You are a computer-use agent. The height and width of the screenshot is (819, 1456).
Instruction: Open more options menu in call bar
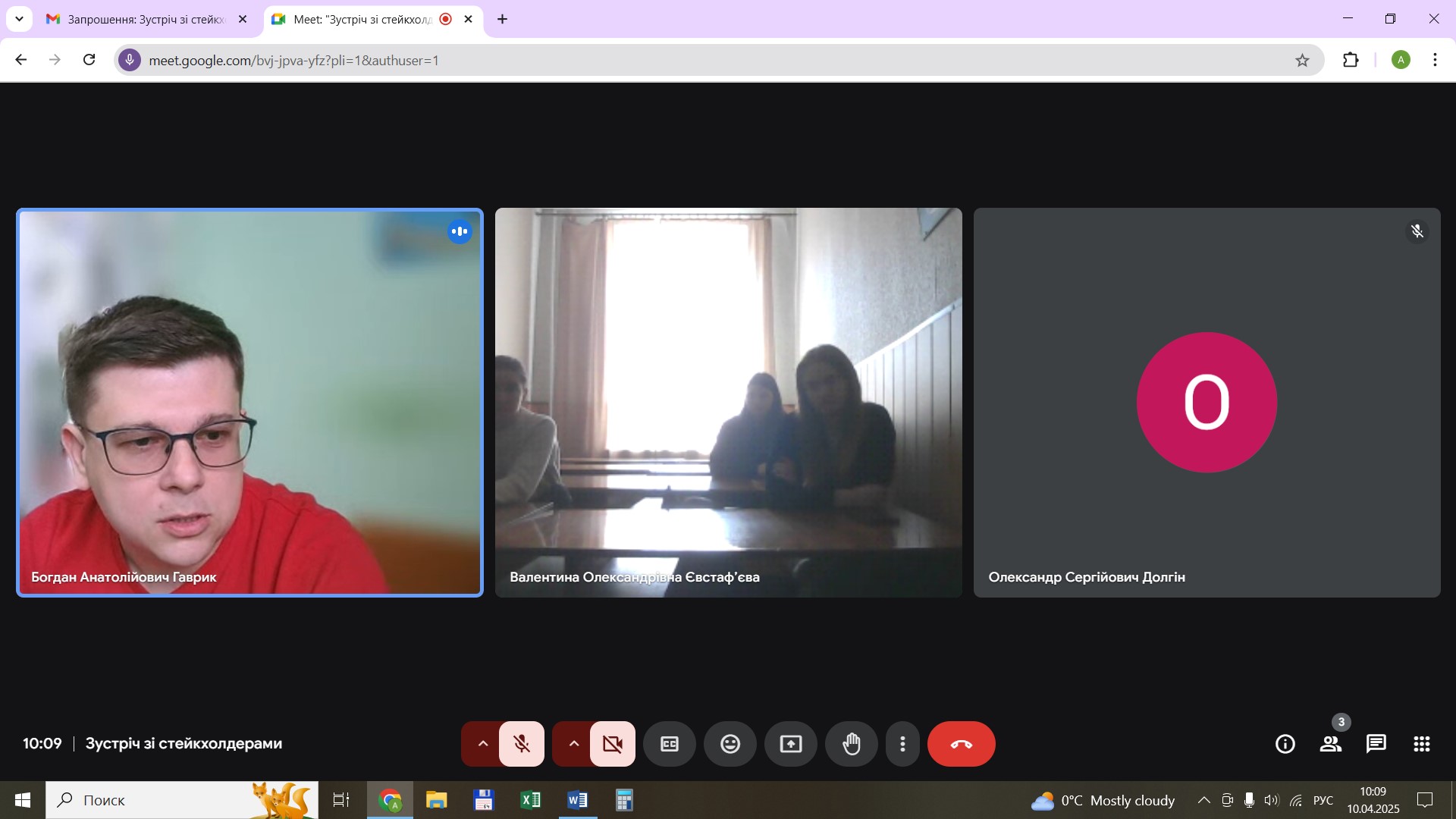pos(902,744)
